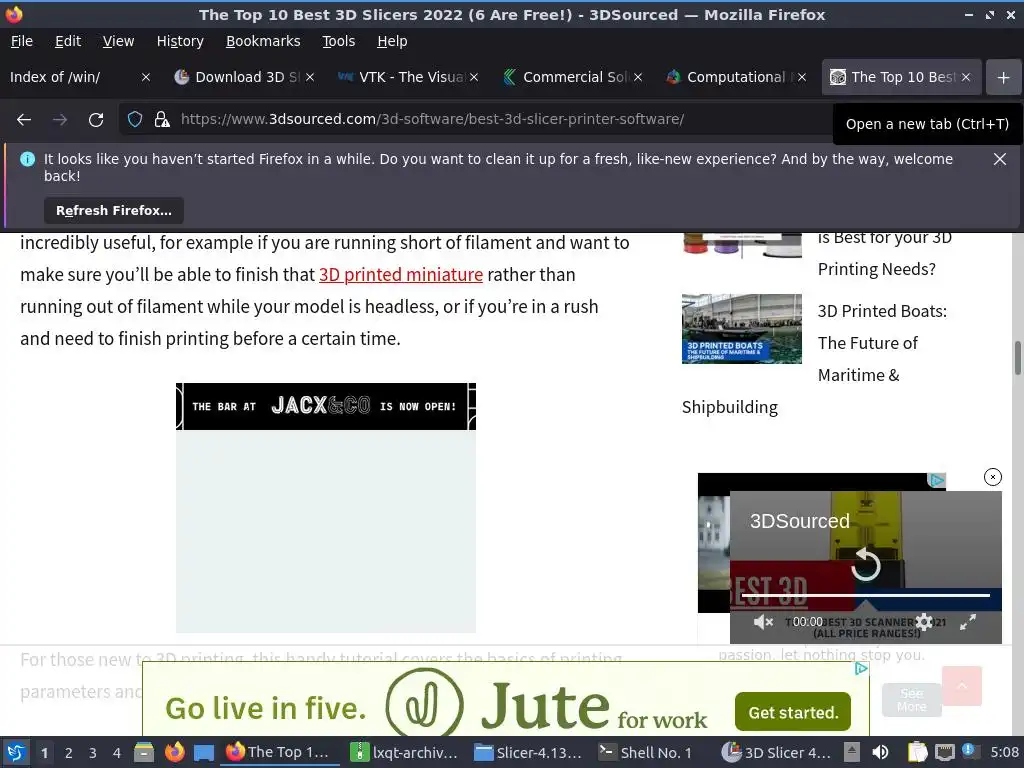The width and height of the screenshot is (1024, 768).
Task: Switch to Shell No. 1 taskbar window
Action: (647, 752)
